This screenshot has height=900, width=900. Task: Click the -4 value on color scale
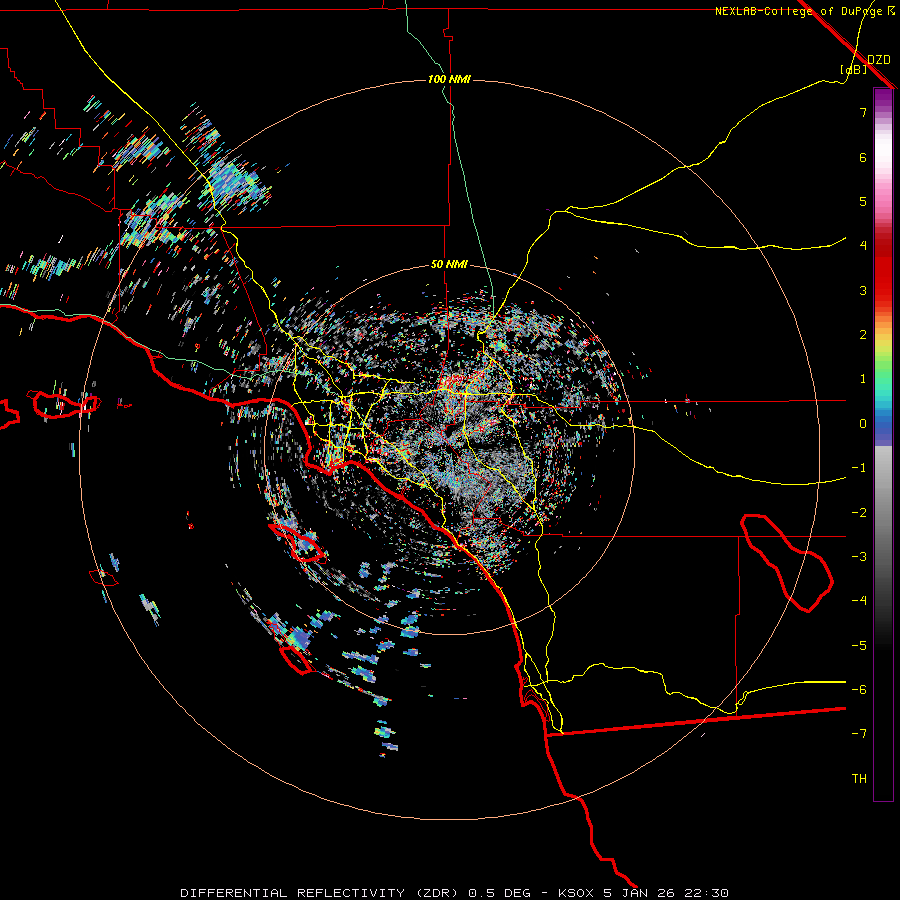point(859,601)
